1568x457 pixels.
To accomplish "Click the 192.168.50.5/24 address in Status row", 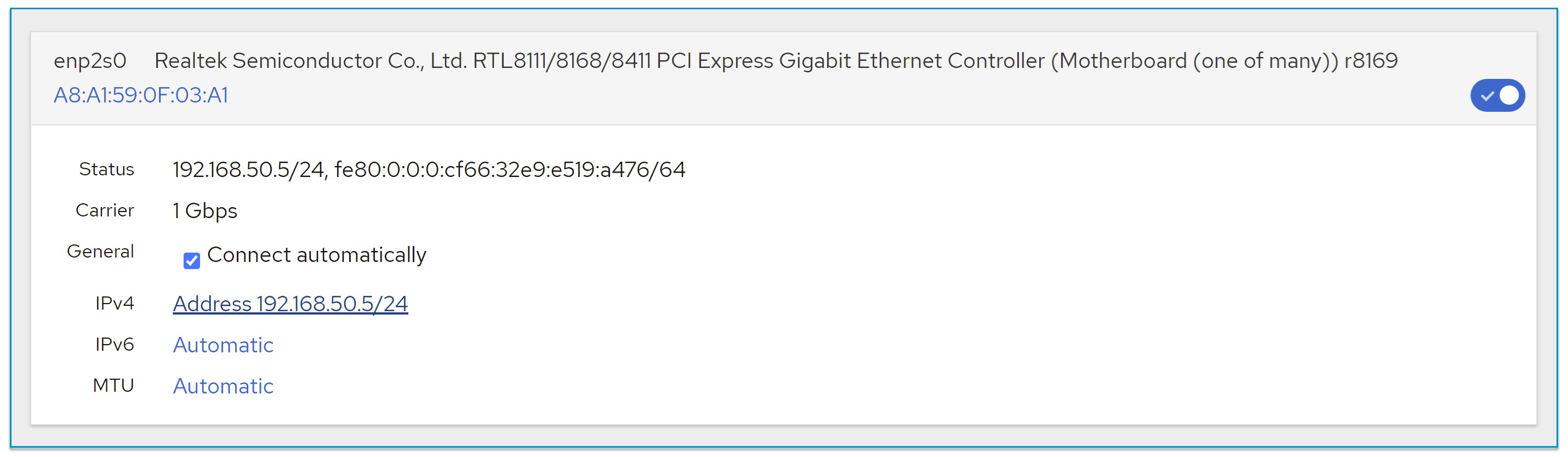I will tap(248, 170).
